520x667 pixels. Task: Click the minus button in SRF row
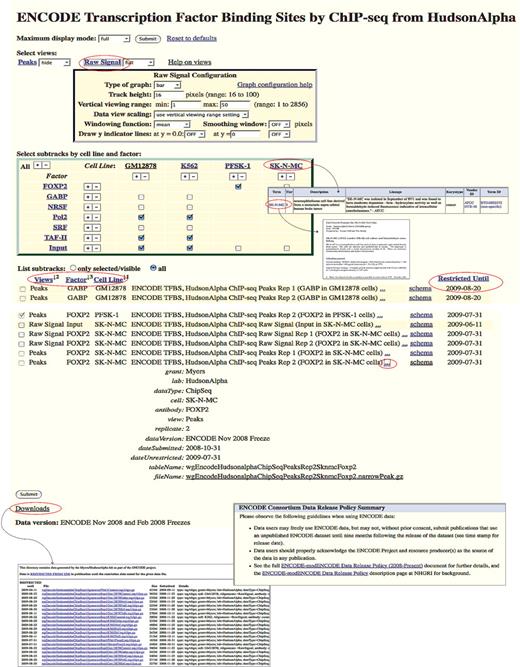tap(97, 228)
